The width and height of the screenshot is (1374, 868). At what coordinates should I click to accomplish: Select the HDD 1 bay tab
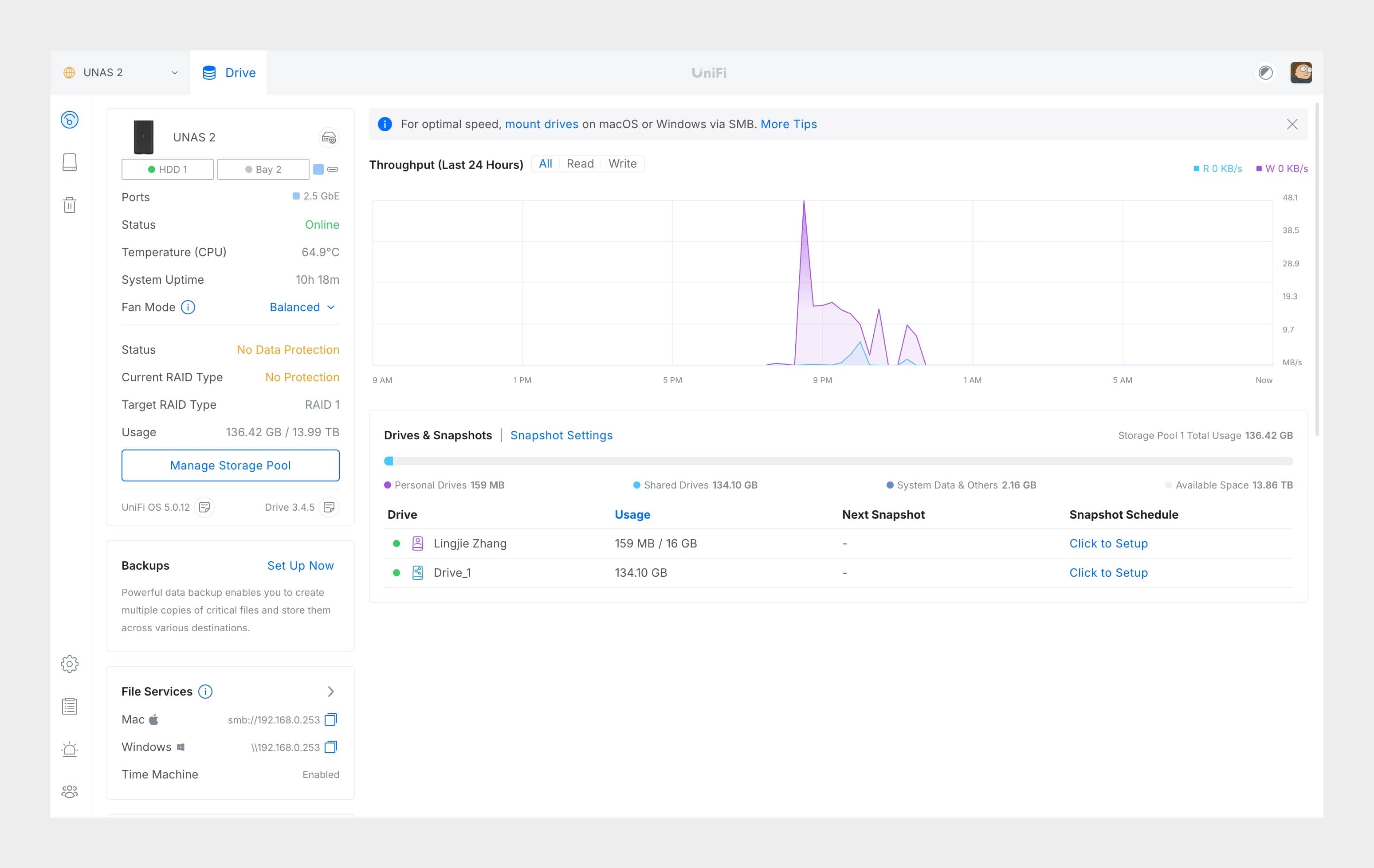(x=168, y=169)
